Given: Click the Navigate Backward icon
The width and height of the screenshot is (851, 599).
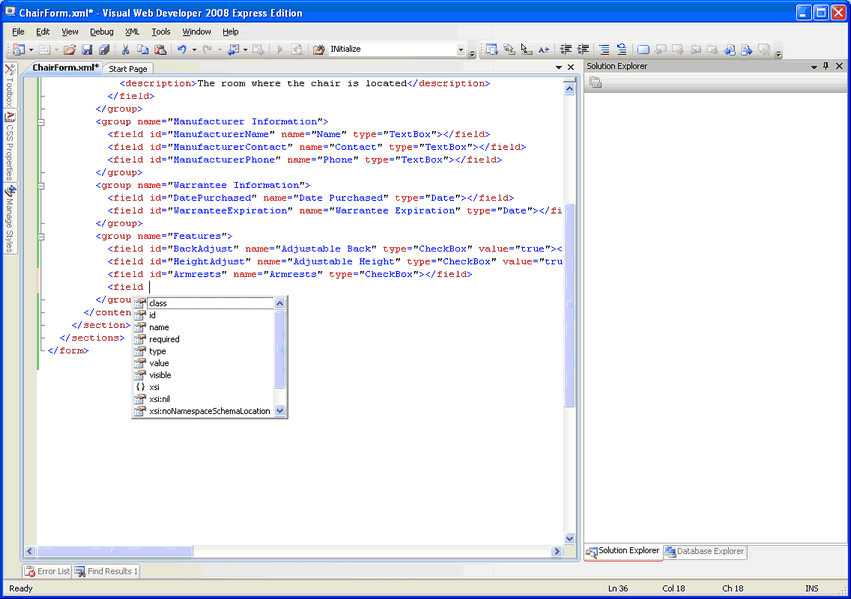Looking at the screenshot, I should click(x=234, y=49).
